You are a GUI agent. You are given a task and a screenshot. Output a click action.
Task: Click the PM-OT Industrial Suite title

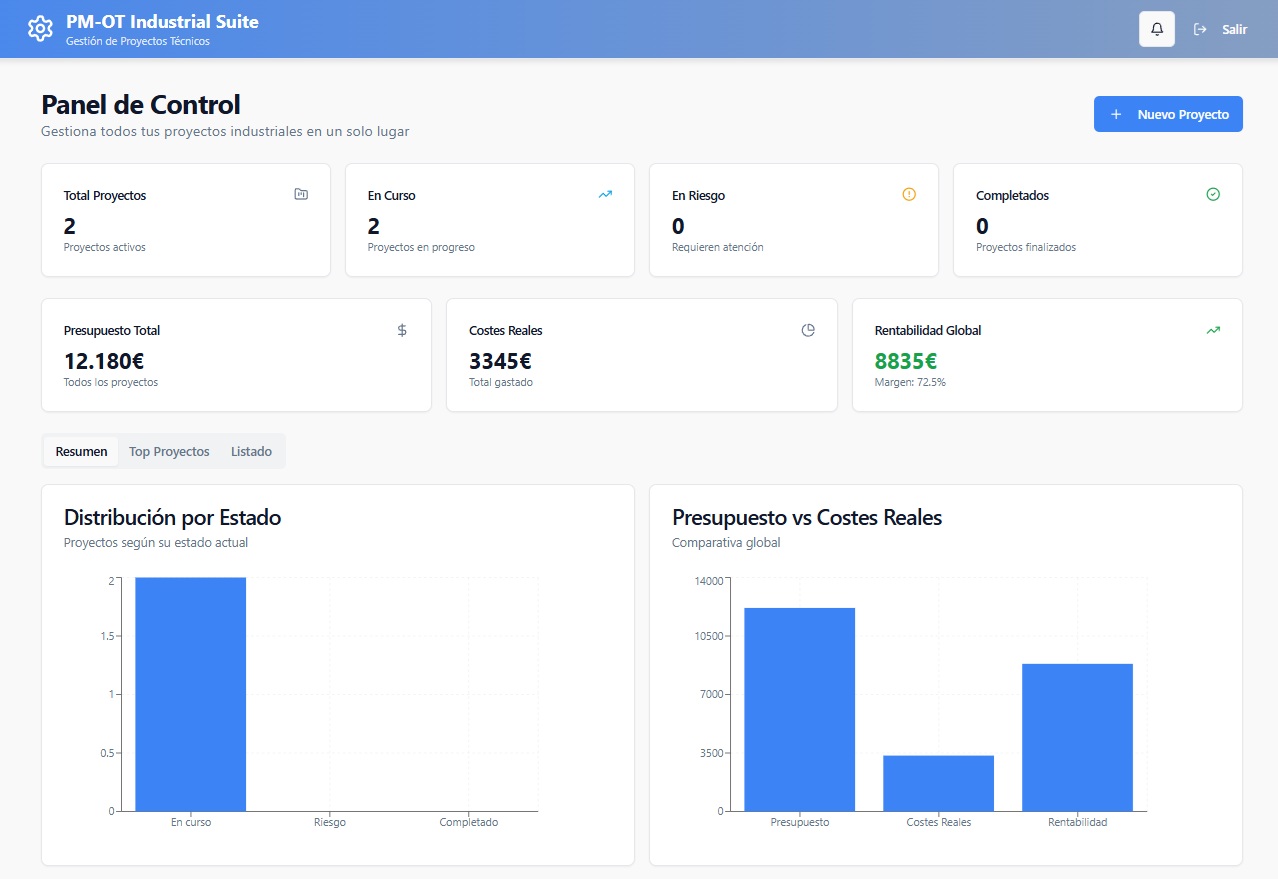[162, 22]
